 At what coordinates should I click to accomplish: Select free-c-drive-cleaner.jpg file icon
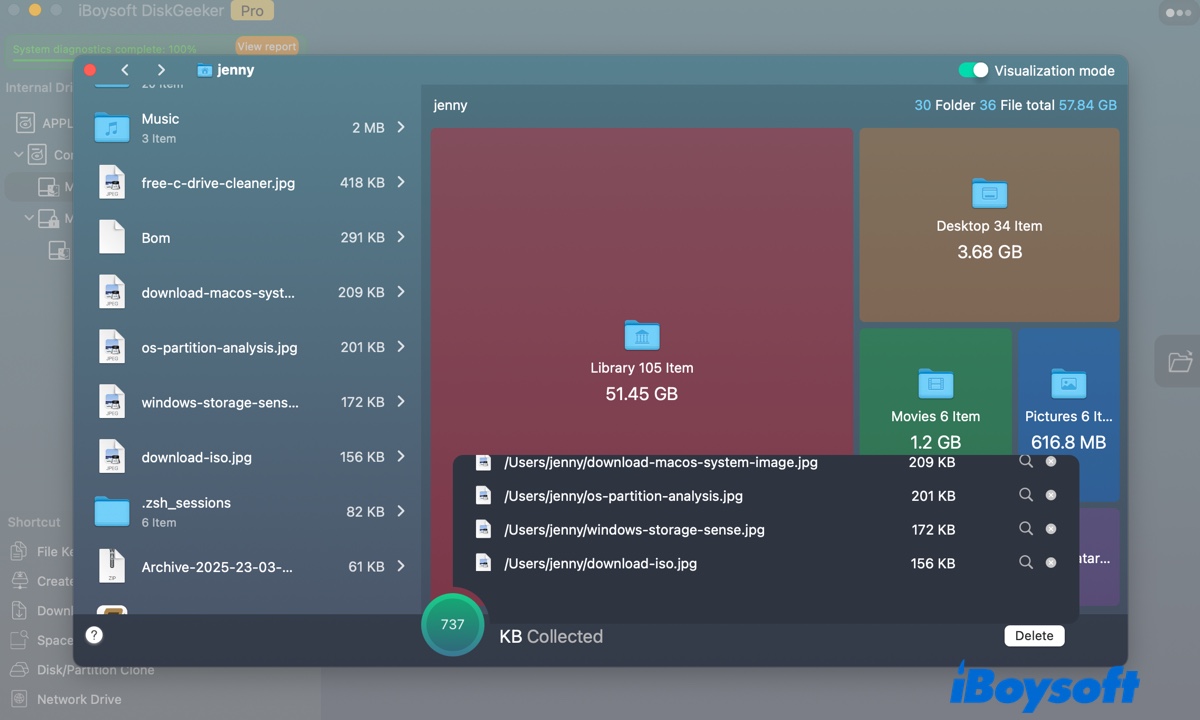pyautogui.click(x=112, y=183)
